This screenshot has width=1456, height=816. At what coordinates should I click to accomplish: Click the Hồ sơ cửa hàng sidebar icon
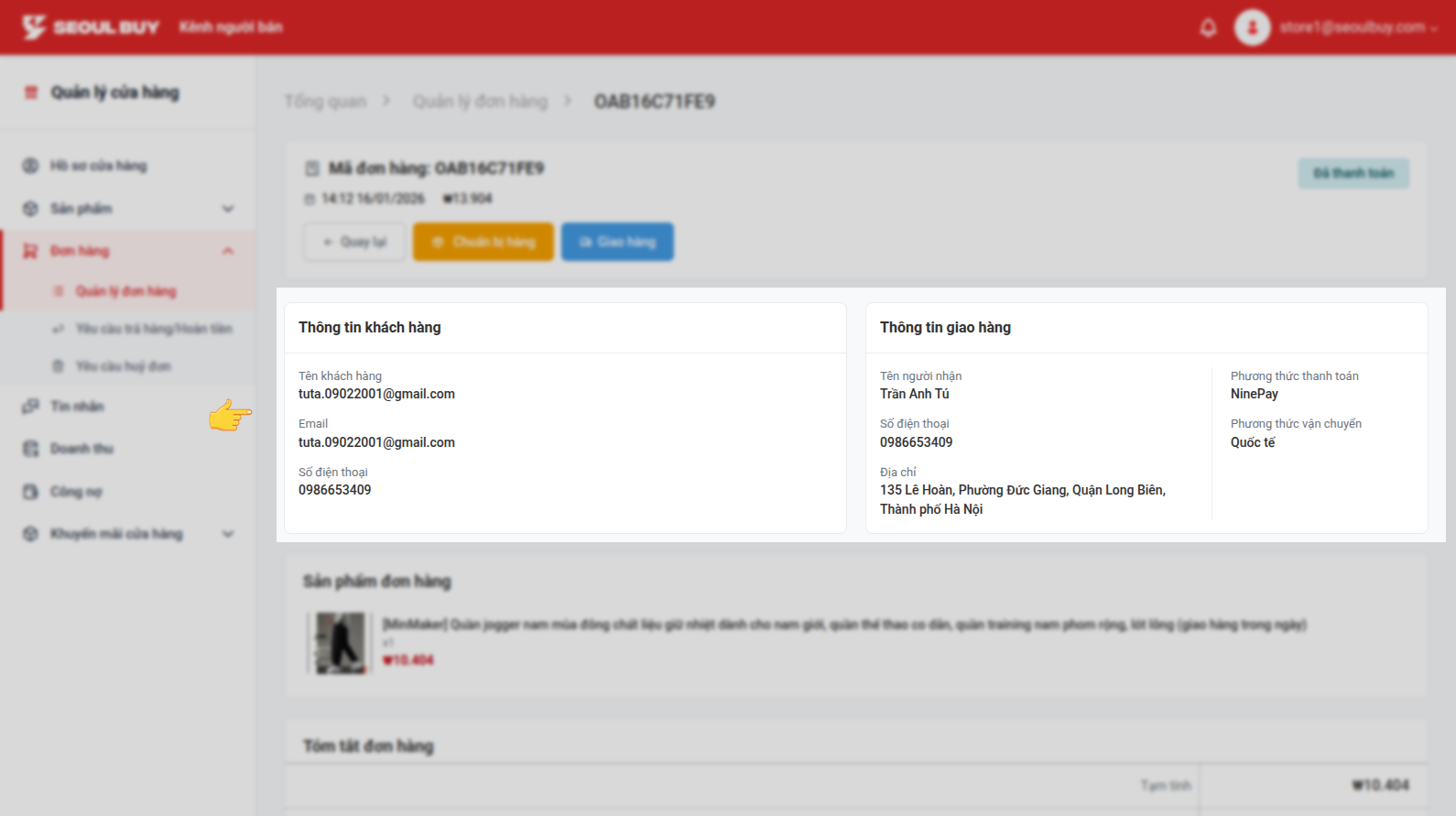(x=30, y=166)
